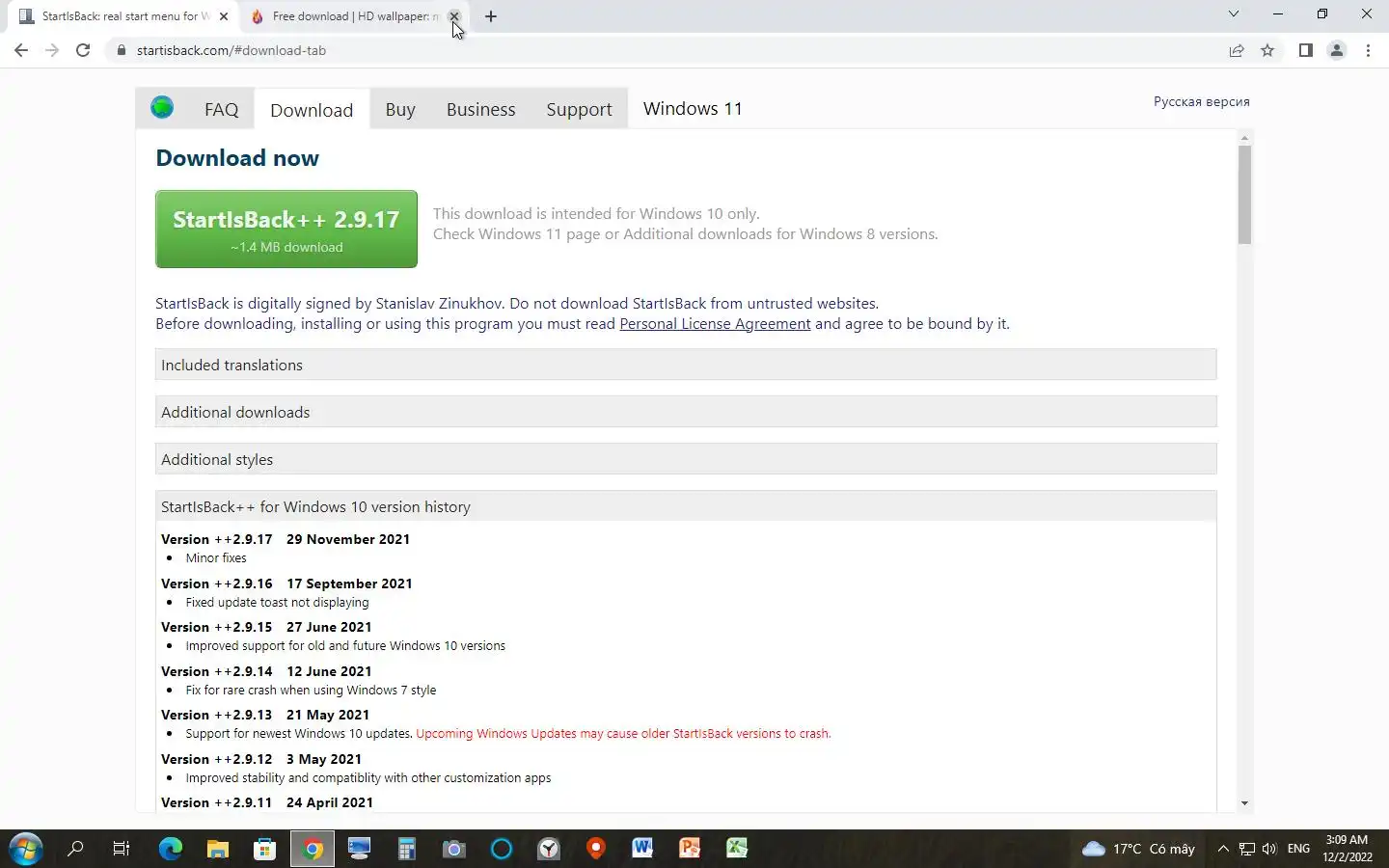
Task: Launch Microsoft Word from the taskbar
Action: pyautogui.click(x=642, y=849)
